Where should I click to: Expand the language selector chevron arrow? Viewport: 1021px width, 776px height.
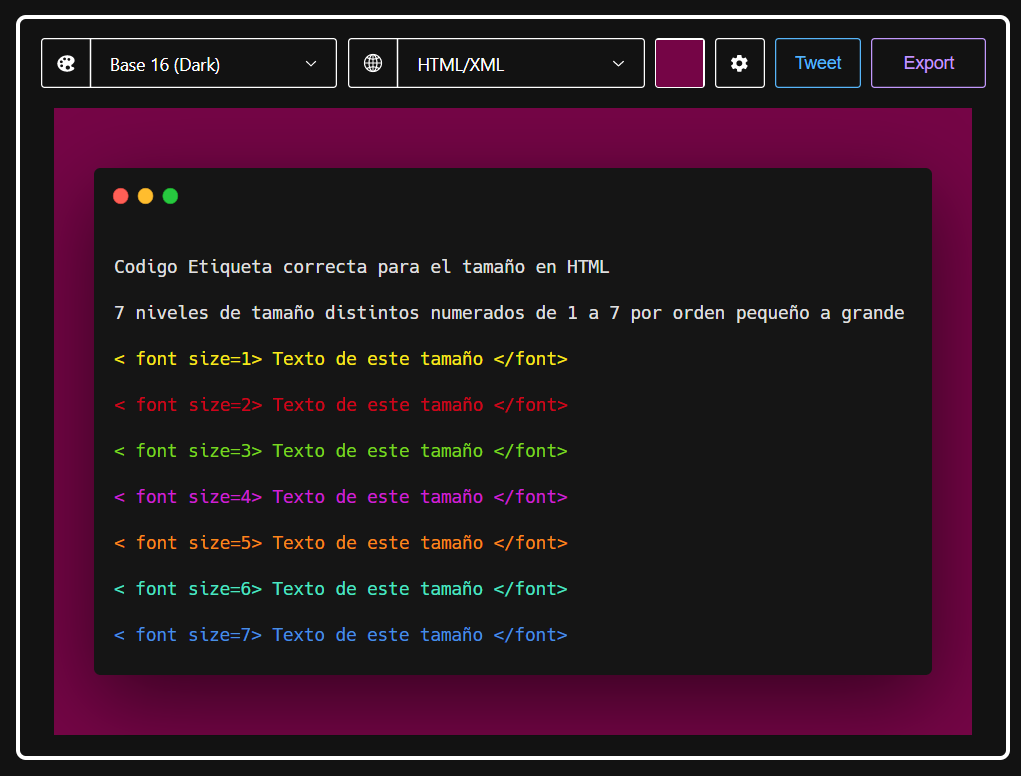coord(618,64)
